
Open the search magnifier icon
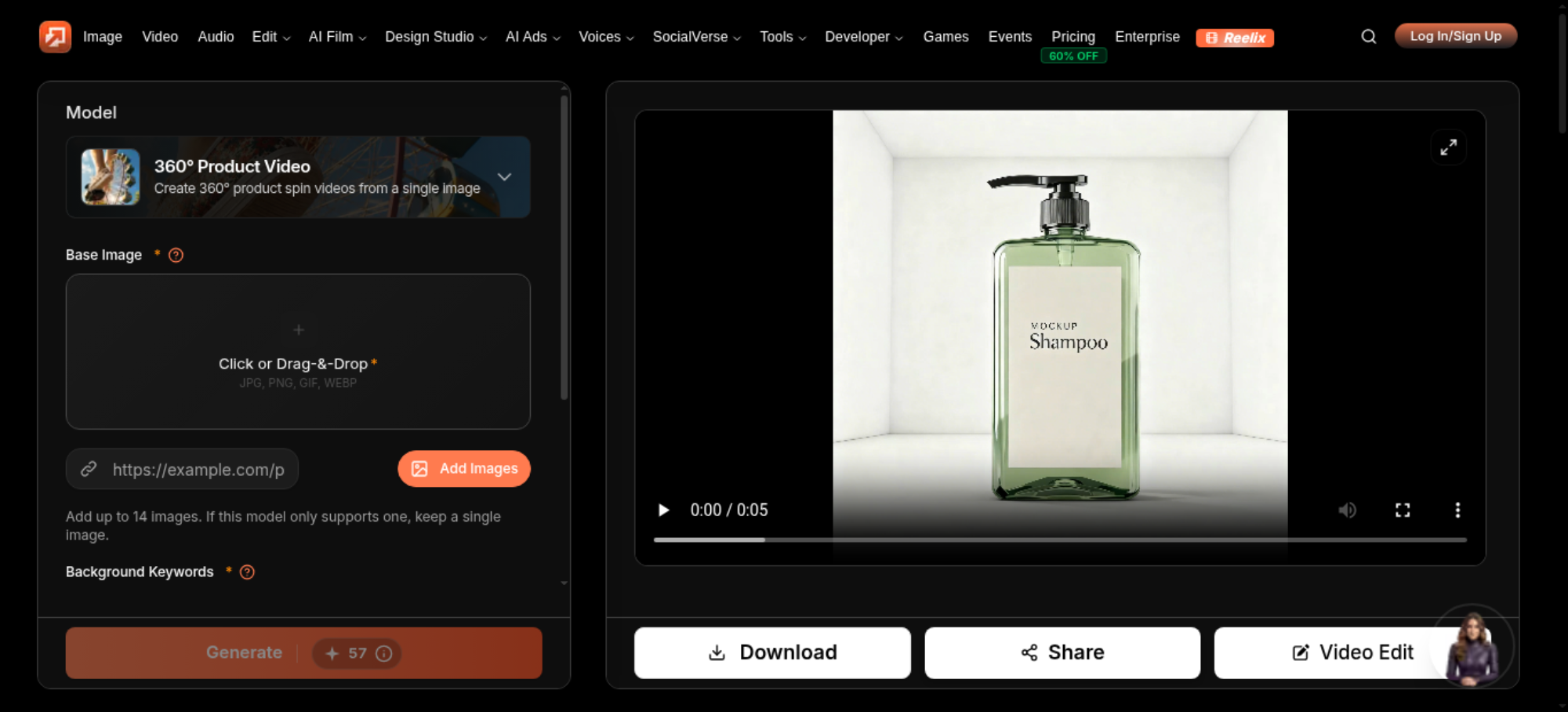(1368, 37)
